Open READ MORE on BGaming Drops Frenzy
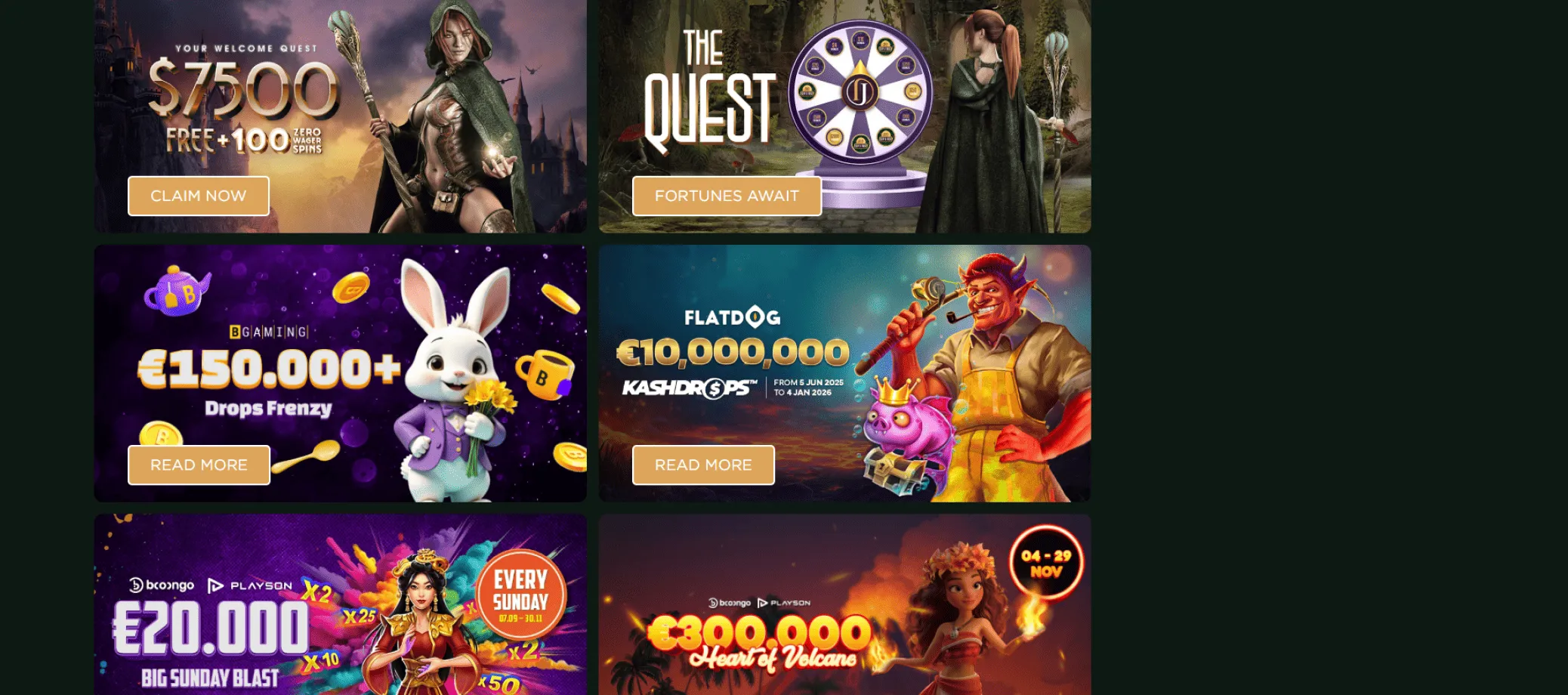The width and height of the screenshot is (1568, 695). 199,465
